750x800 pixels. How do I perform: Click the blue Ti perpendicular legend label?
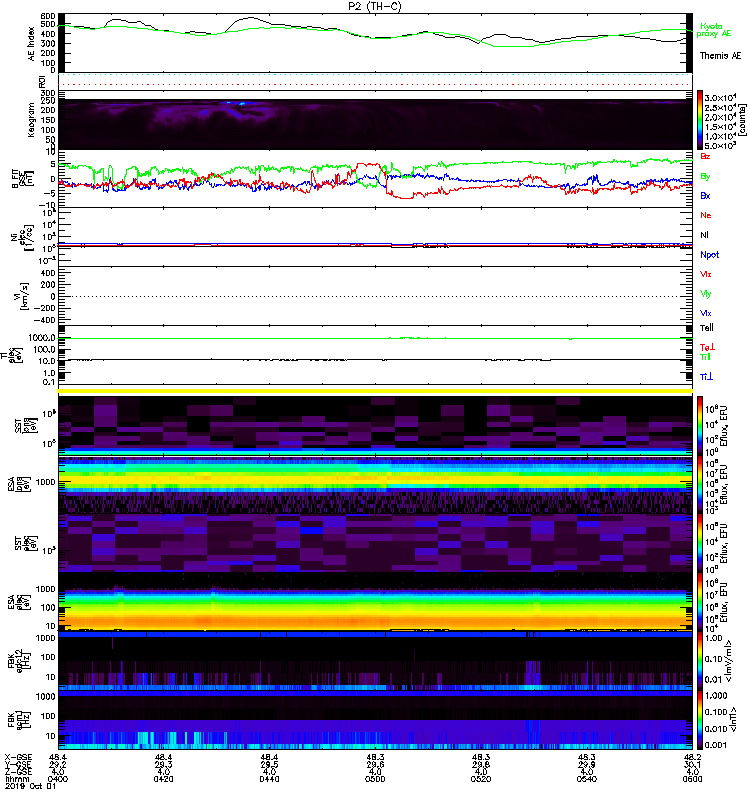706,377
